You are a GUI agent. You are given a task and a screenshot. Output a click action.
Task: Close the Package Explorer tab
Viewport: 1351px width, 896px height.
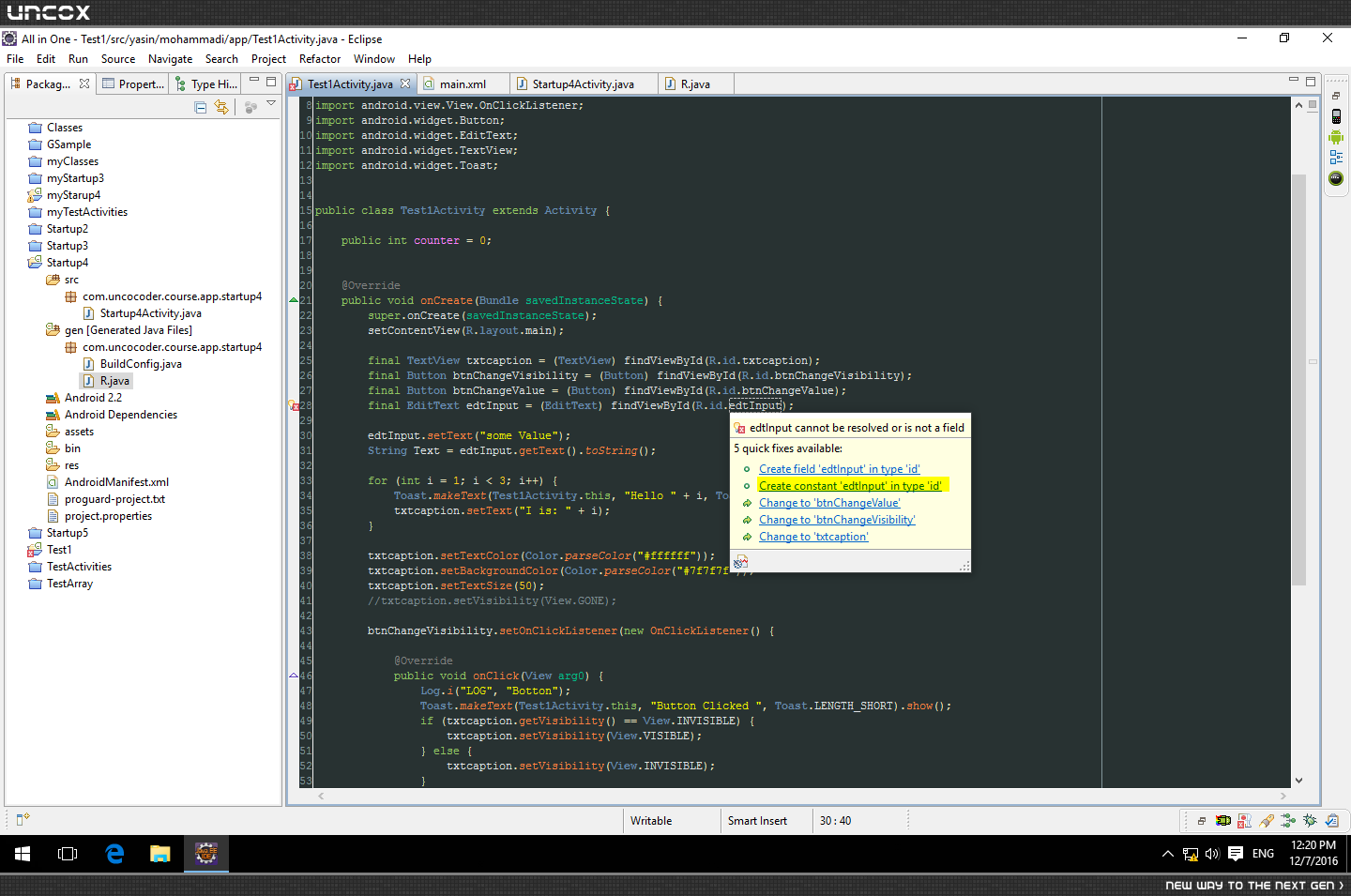pyautogui.click(x=84, y=84)
